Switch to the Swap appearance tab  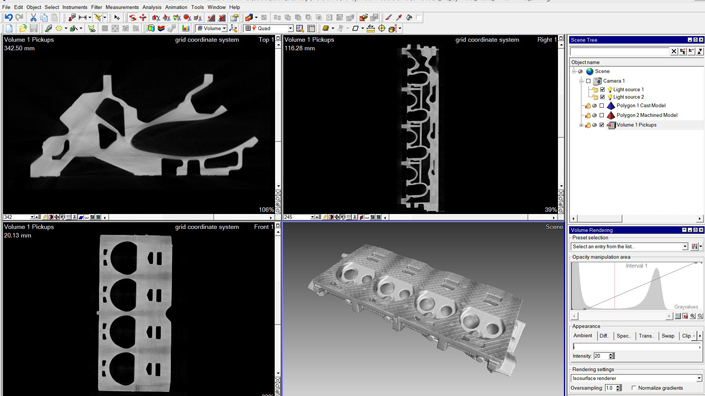668,336
